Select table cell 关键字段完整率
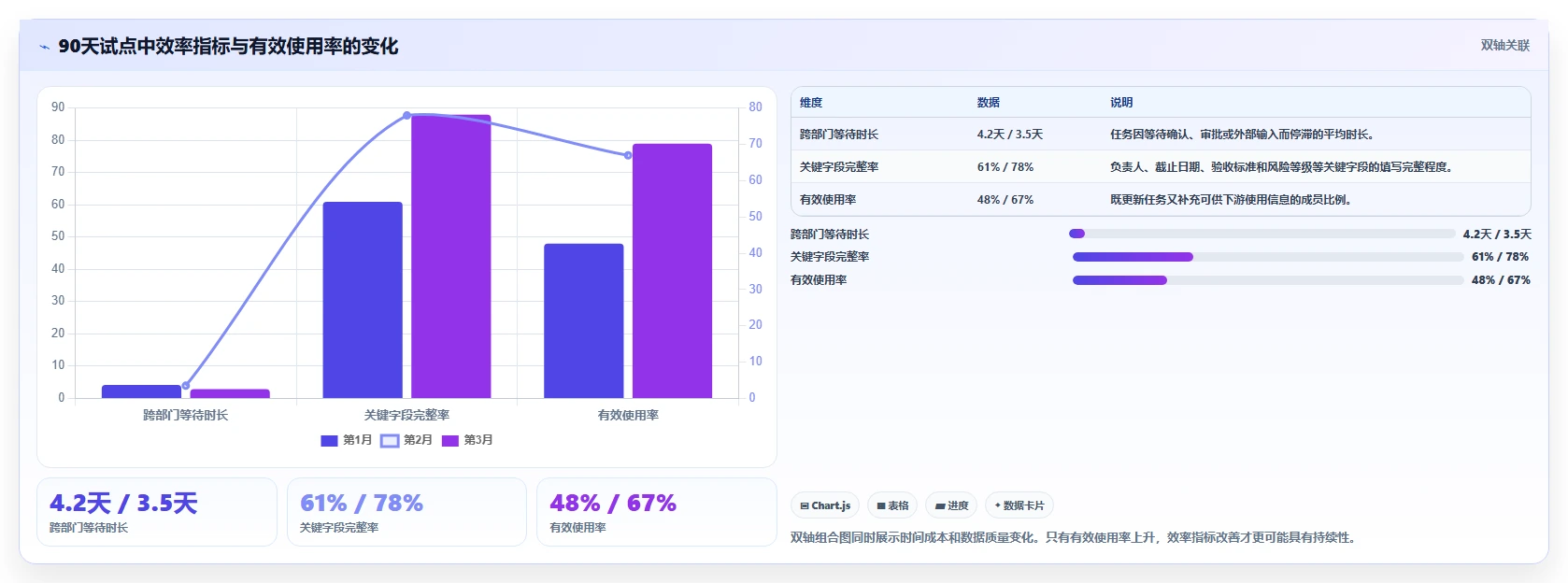The height and width of the screenshot is (583, 1568). 839,167
